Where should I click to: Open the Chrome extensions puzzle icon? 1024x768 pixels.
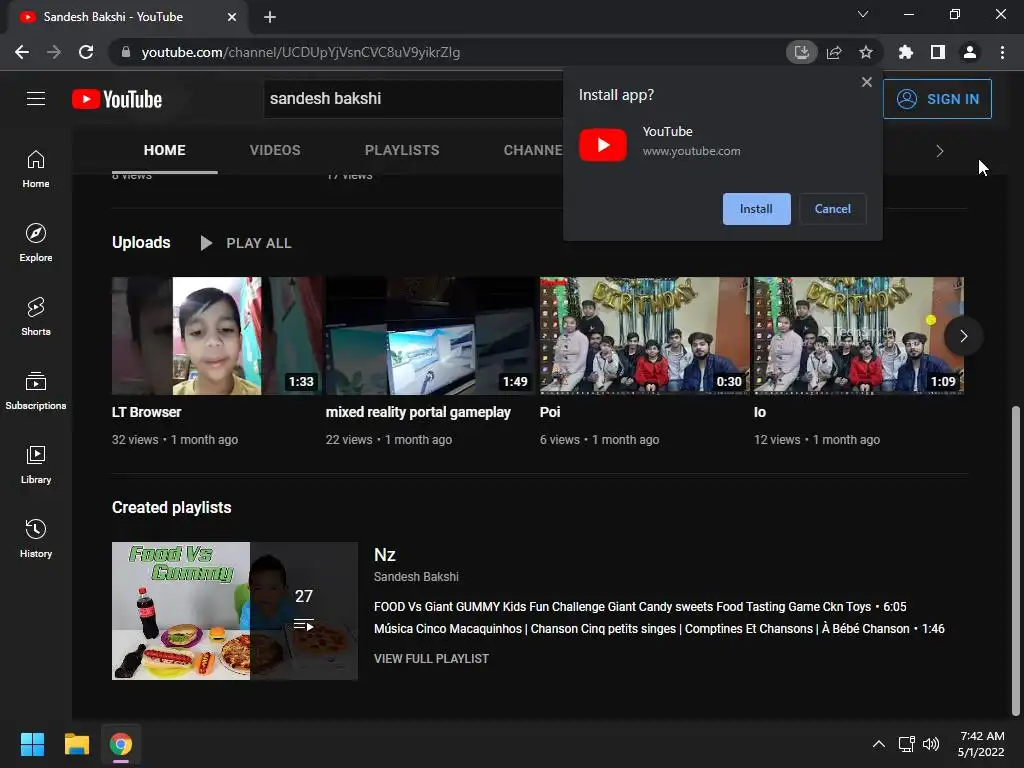coord(905,52)
